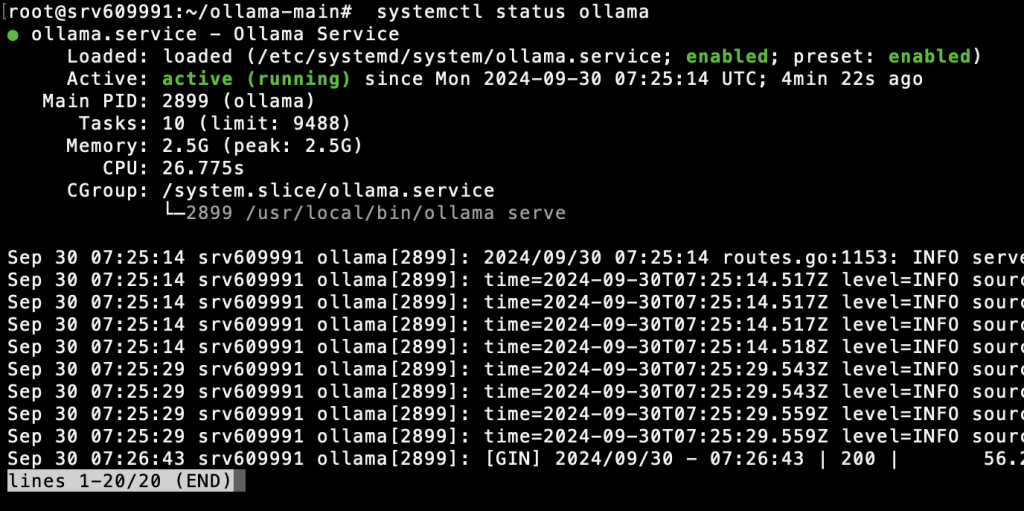Click the "systemctl status ollama" command text

[513, 12]
